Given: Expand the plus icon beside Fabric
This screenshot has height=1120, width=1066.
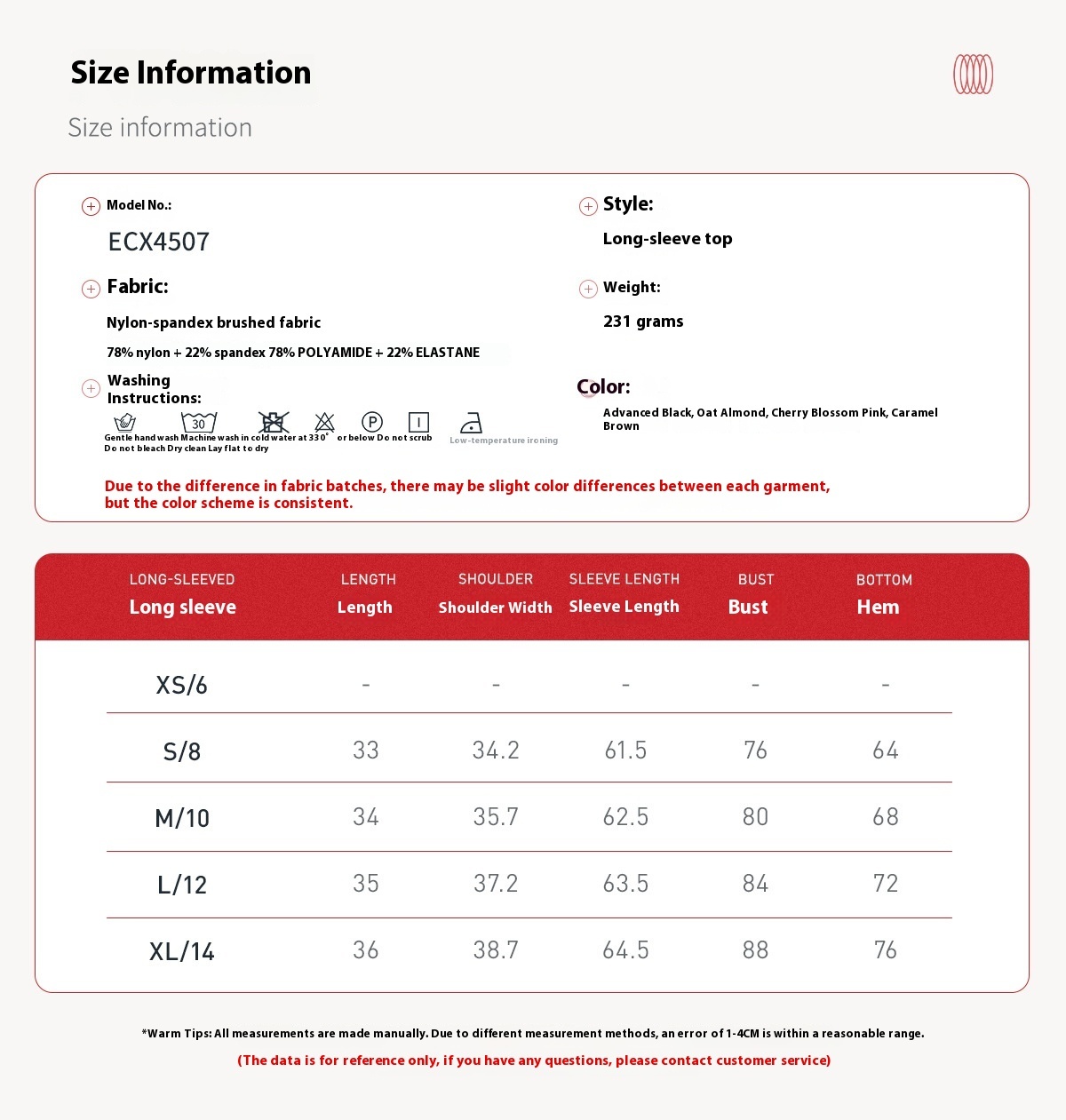Looking at the screenshot, I should 91,289.
